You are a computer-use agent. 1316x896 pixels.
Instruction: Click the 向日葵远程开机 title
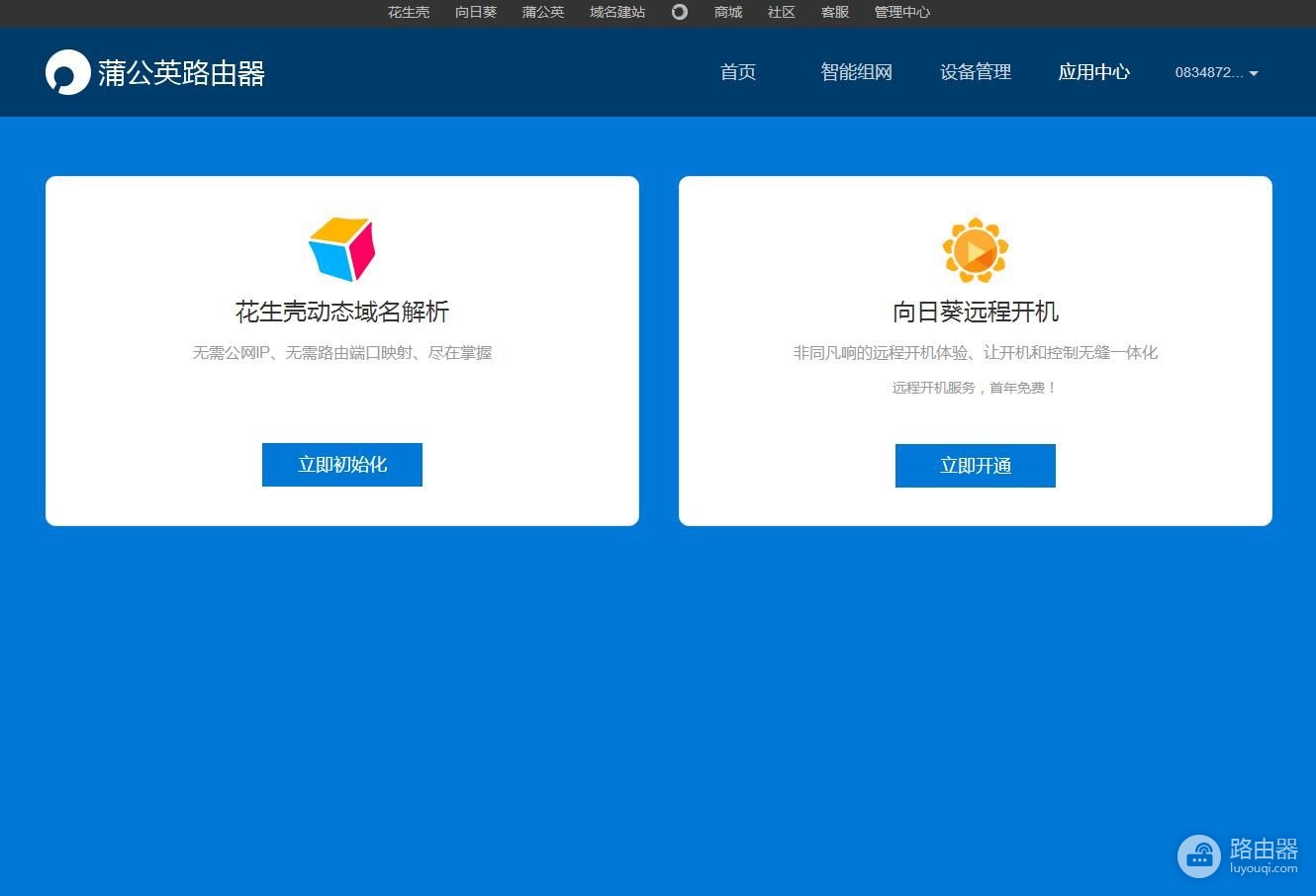[976, 312]
